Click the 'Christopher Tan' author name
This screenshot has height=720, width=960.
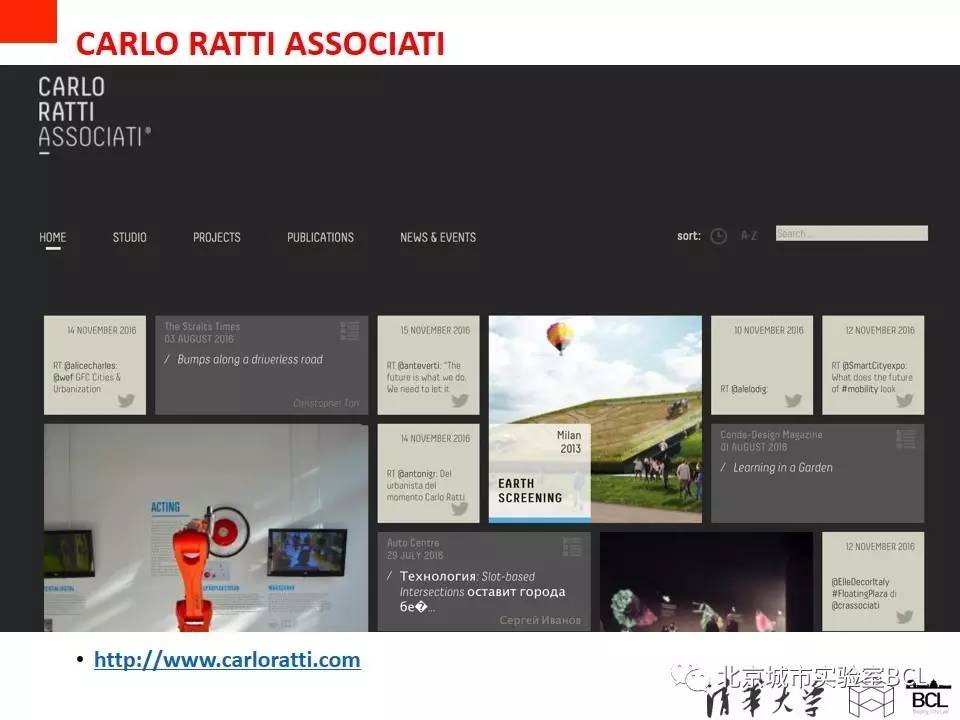coord(326,403)
